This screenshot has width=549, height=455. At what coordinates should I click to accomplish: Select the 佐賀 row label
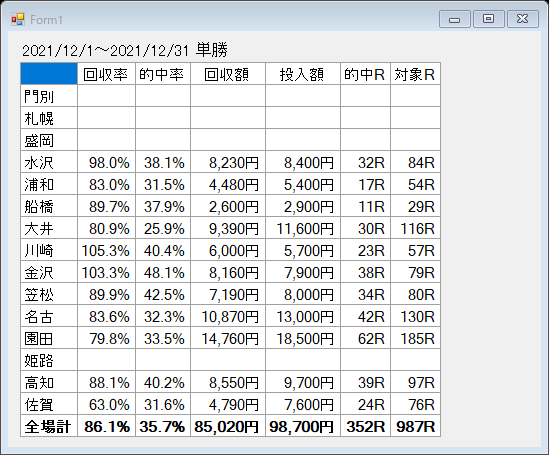pos(49,404)
